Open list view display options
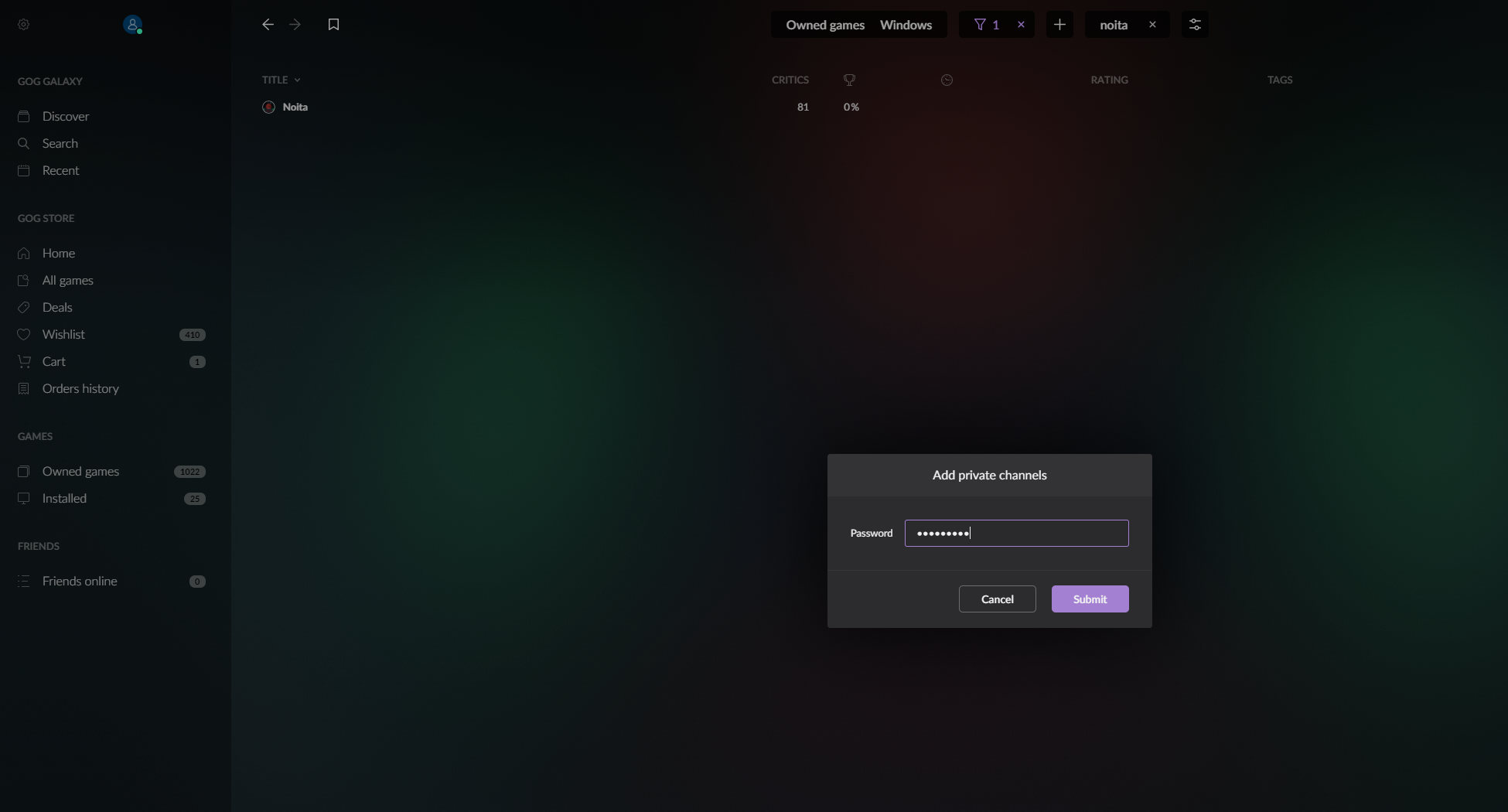The height and width of the screenshot is (812, 1508). (x=1194, y=24)
